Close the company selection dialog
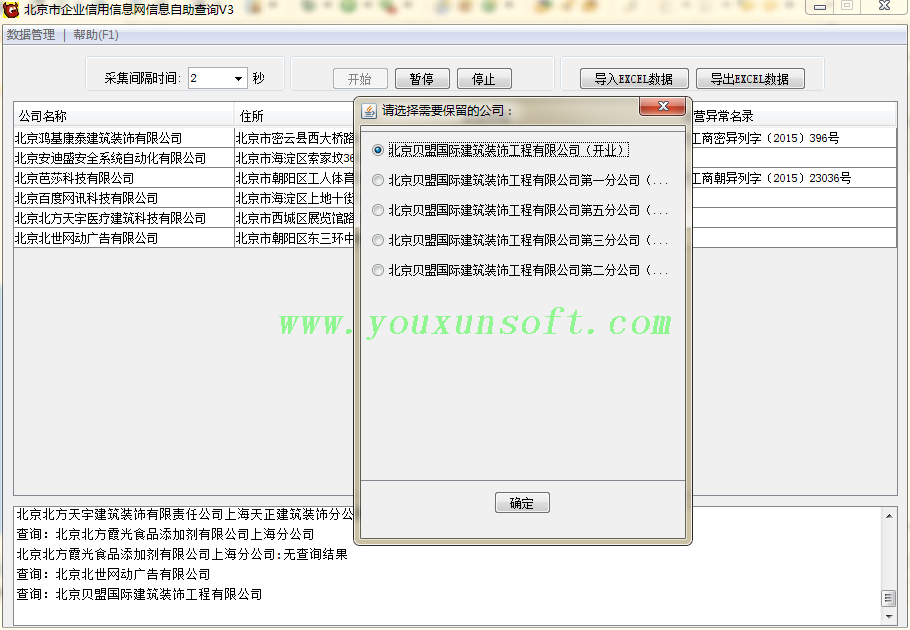The width and height of the screenshot is (910, 630). [663, 106]
